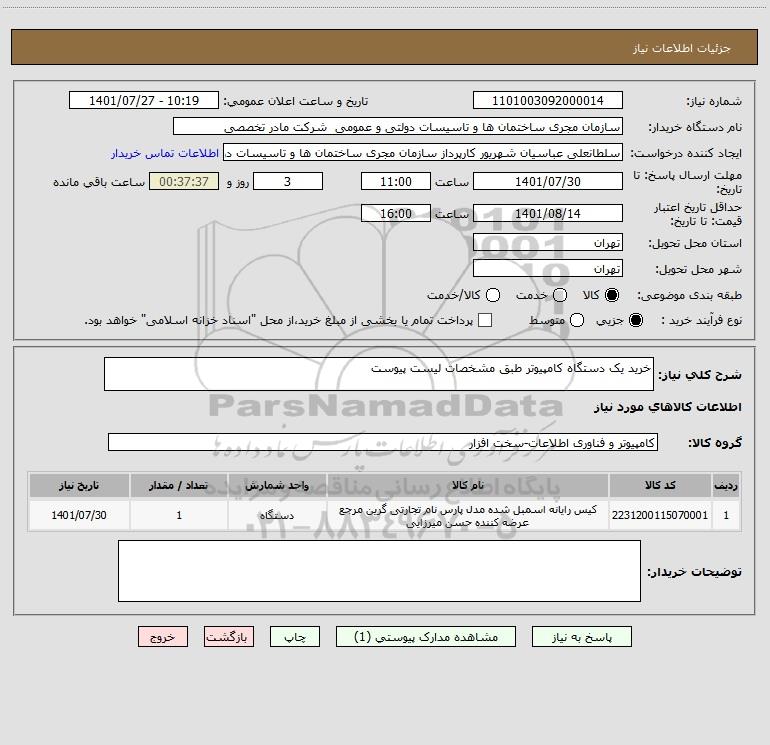Click the نام کالا column header

[468, 485]
